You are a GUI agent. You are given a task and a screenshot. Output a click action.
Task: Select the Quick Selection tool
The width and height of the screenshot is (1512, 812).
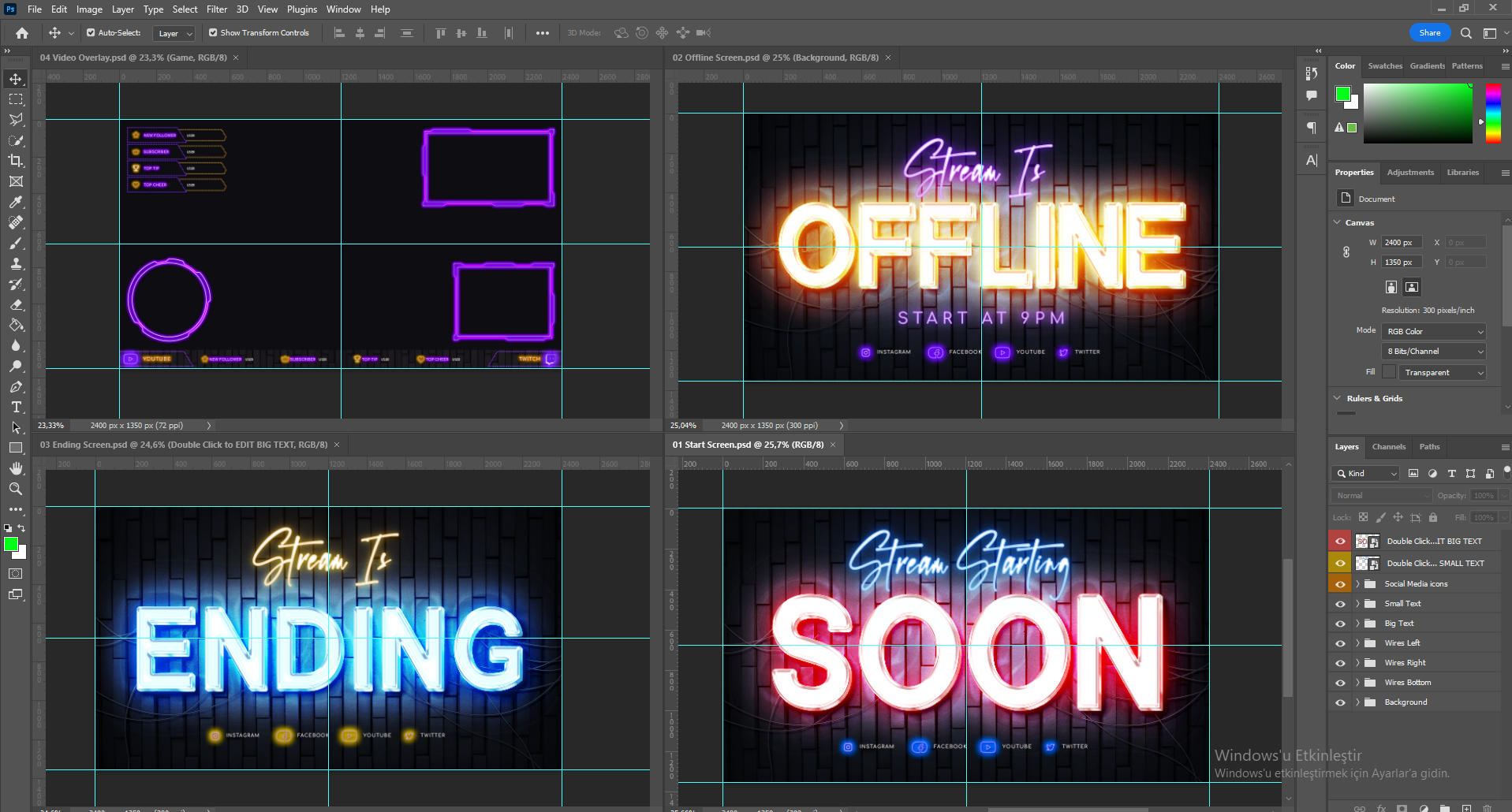pyautogui.click(x=16, y=140)
